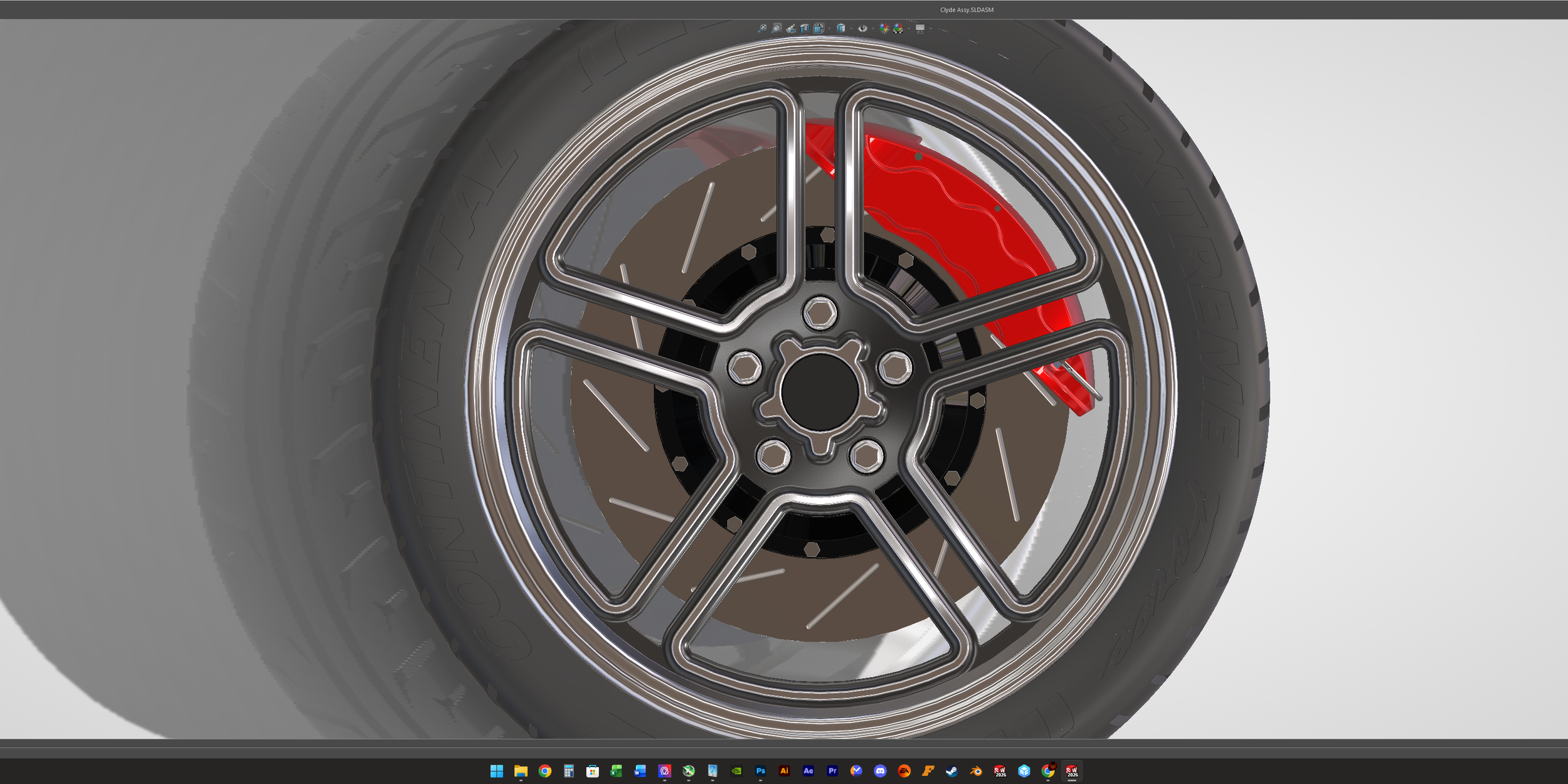Launch Blender from the taskbar
The height and width of the screenshot is (784, 1568).
pyautogui.click(x=976, y=771)
